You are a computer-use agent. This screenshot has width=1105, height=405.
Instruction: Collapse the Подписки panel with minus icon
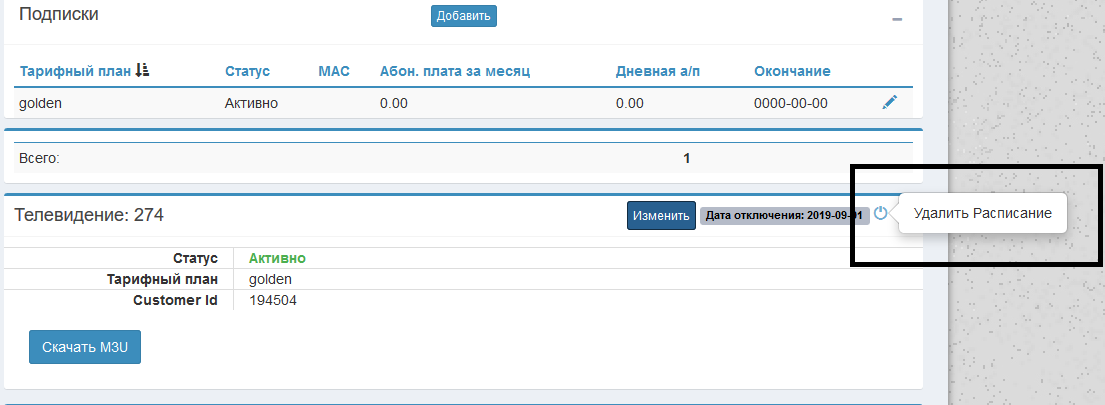coord(897,19)
